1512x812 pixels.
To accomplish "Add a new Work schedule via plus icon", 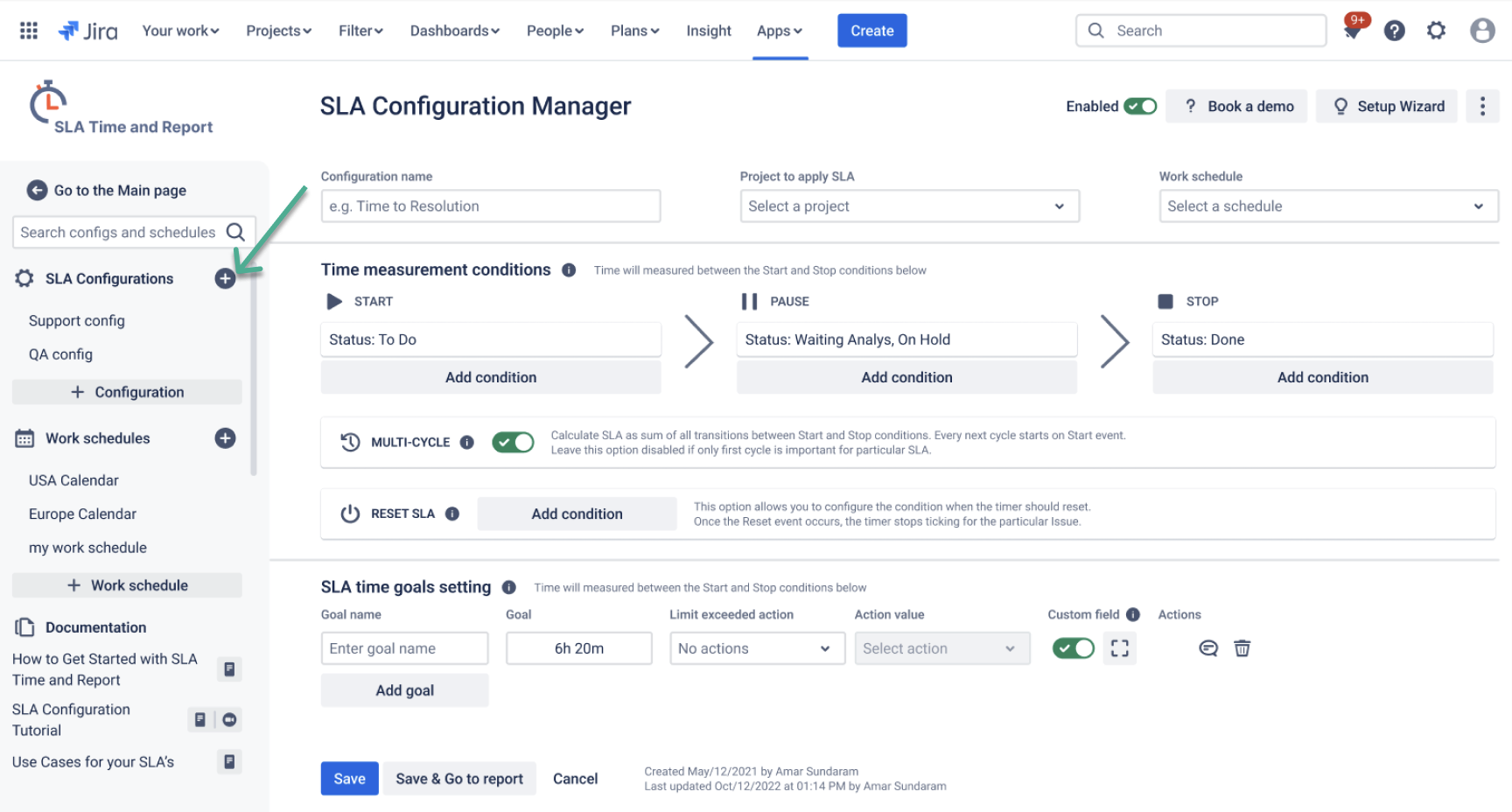I will (225, 437).
